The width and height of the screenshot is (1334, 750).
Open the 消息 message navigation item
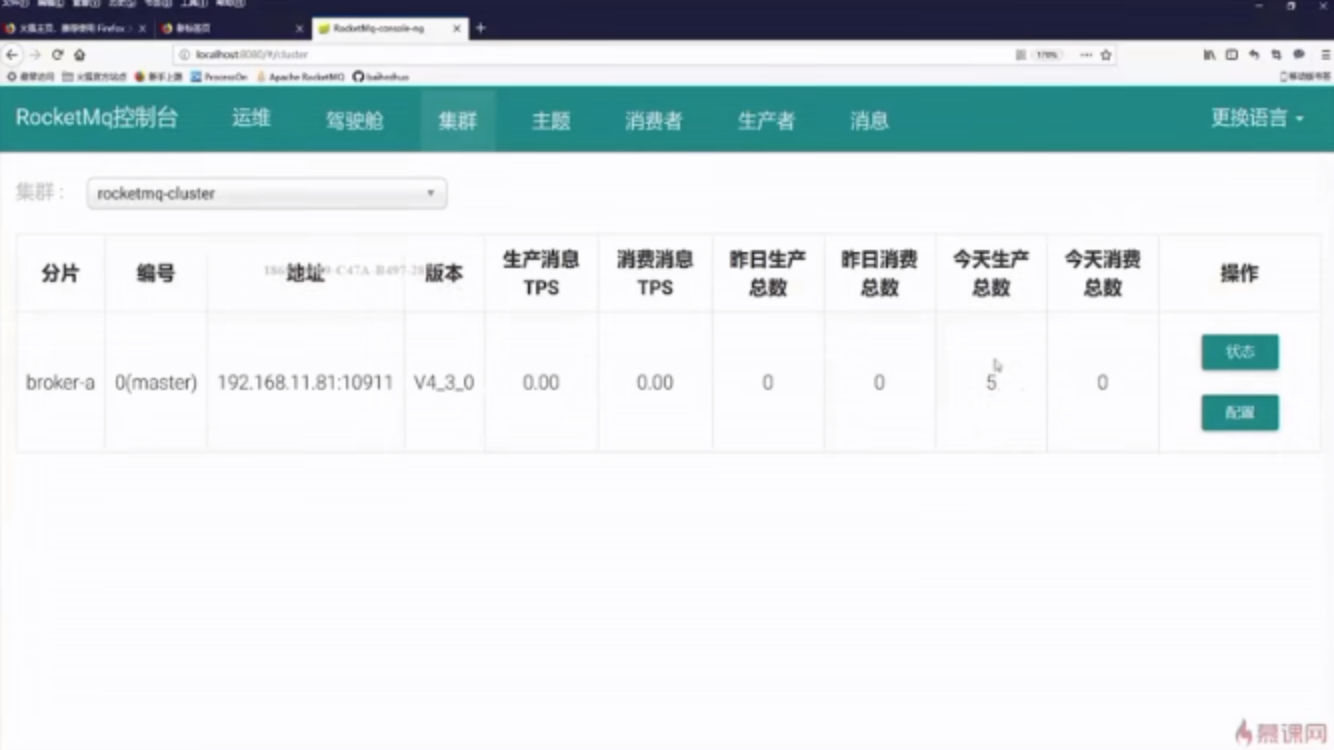[869, 120]
